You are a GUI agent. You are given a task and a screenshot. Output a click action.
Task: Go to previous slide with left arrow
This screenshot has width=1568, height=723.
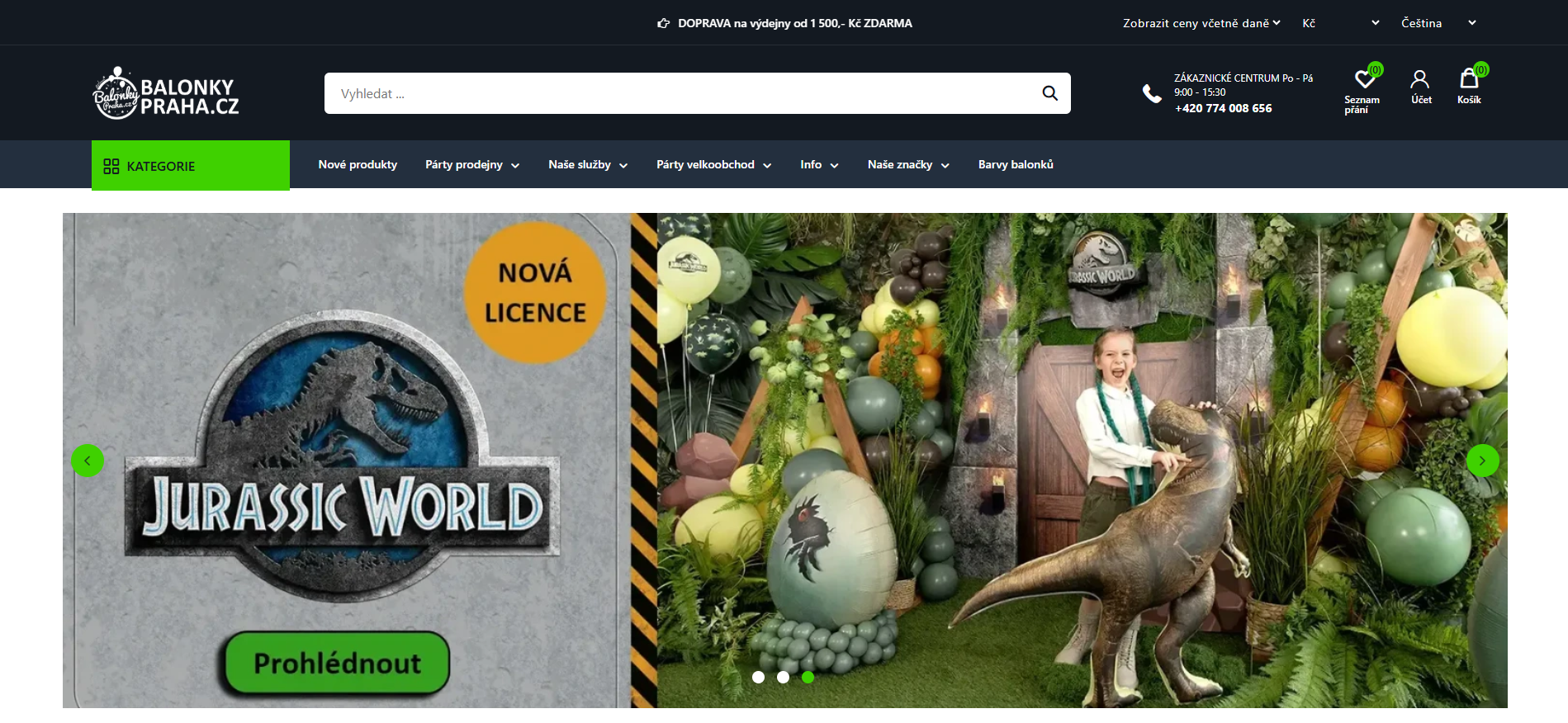[x=88, y=461]
